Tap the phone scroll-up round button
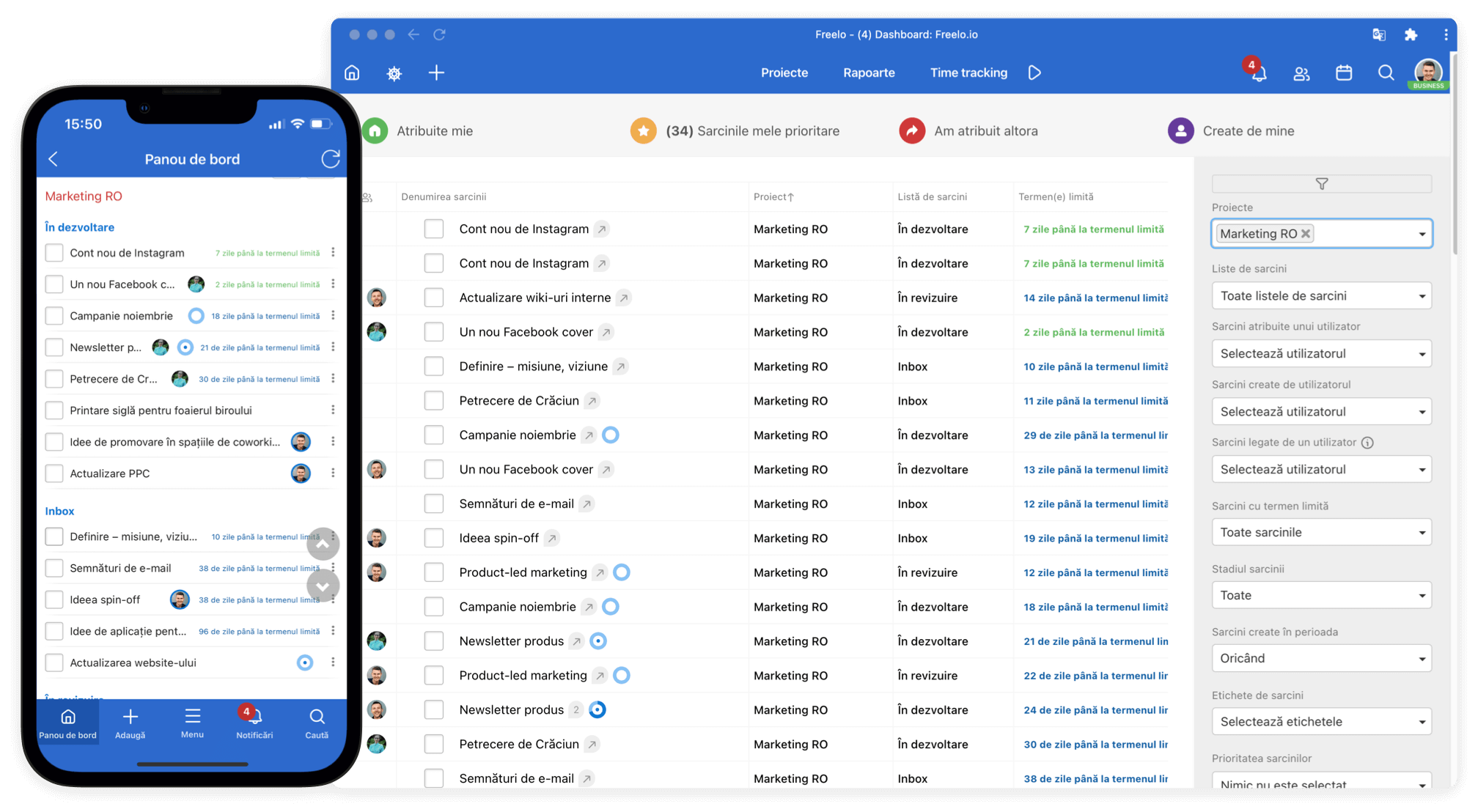This screenshot has width=1478, height=812. pos(323,544)
